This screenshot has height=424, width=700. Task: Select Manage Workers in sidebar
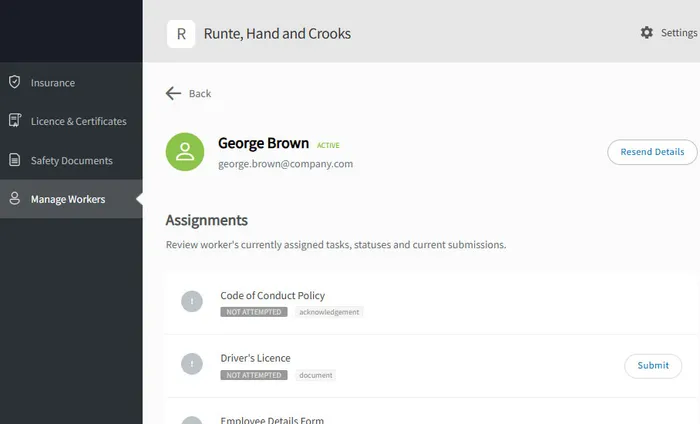pyautogui.click(x=68, y=199)
